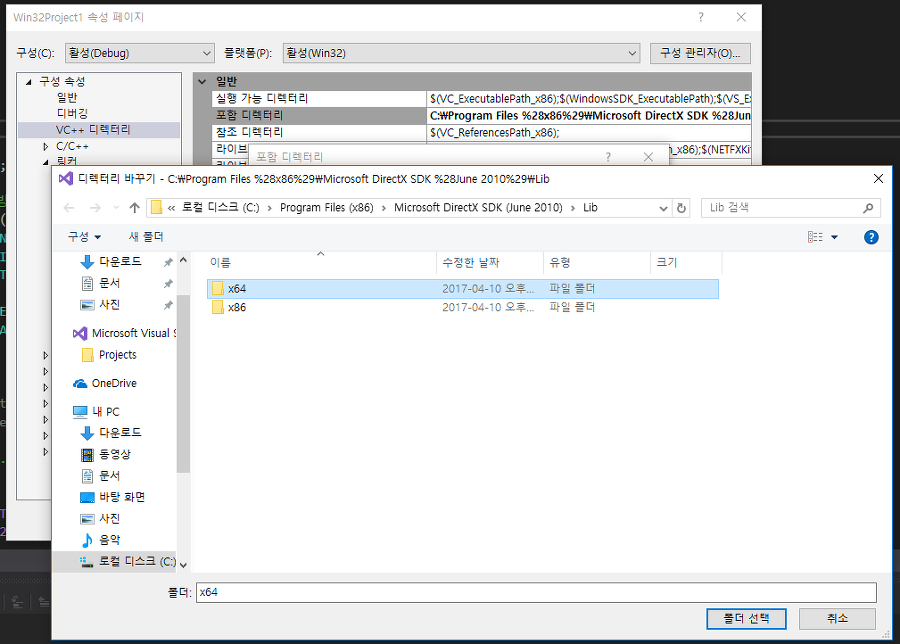Open view options dropdown arrow
900x644 pixels.
coord(835,237)
